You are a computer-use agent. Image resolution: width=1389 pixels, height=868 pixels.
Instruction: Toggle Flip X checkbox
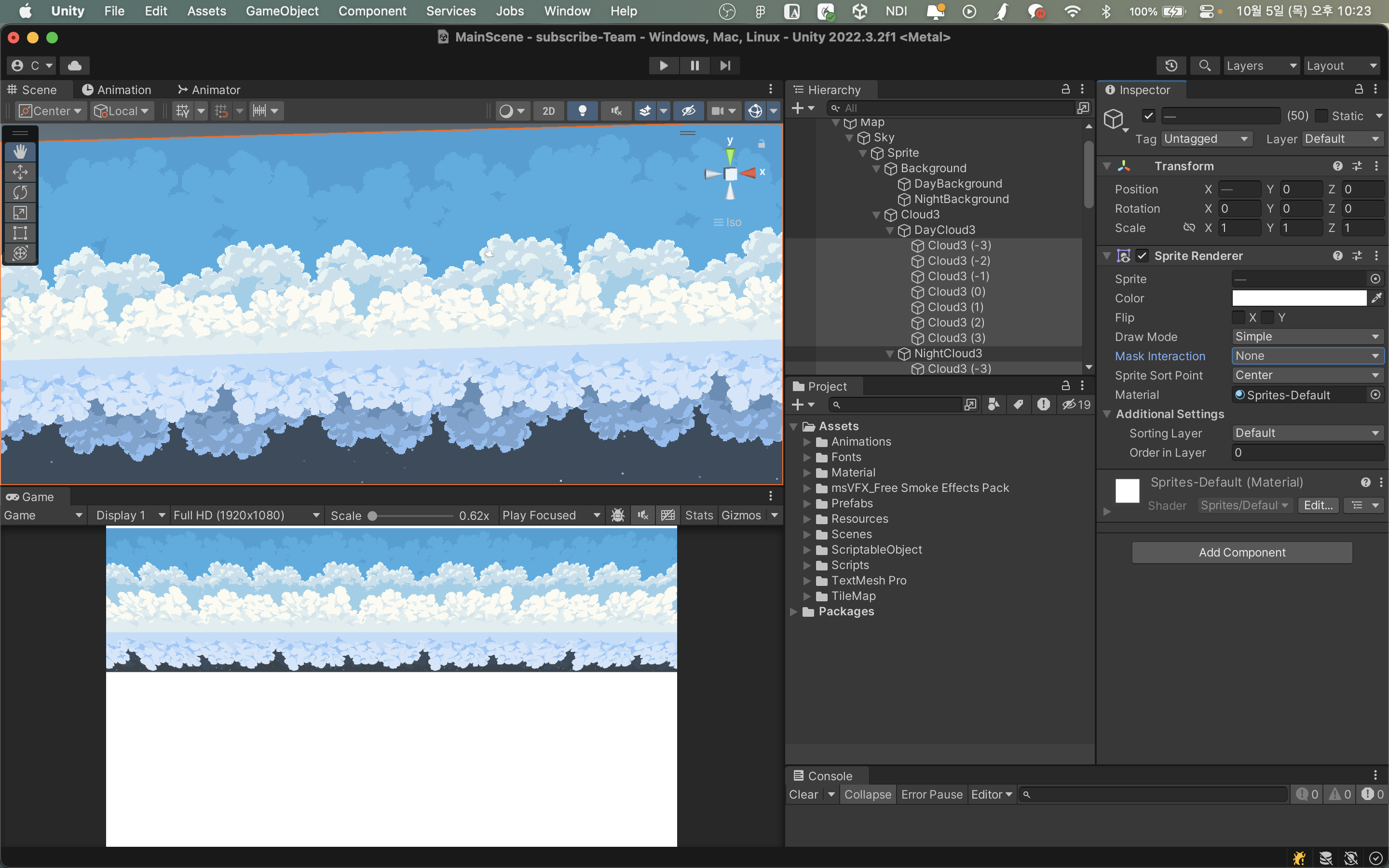coord(1239,317)
